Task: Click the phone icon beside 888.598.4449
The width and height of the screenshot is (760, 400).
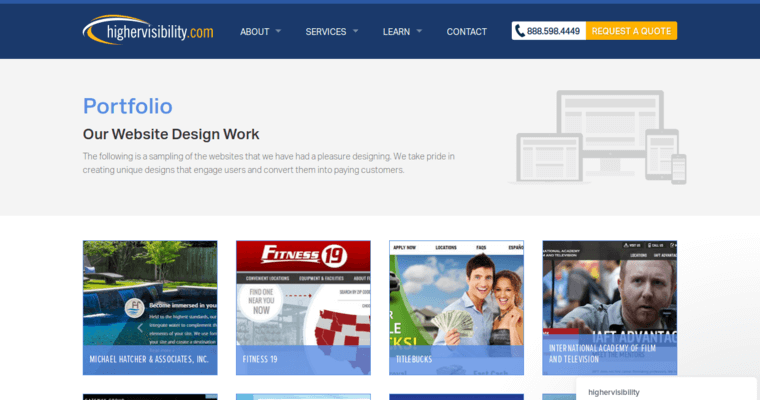Action: pyautogui.click(x=520, y=31)
